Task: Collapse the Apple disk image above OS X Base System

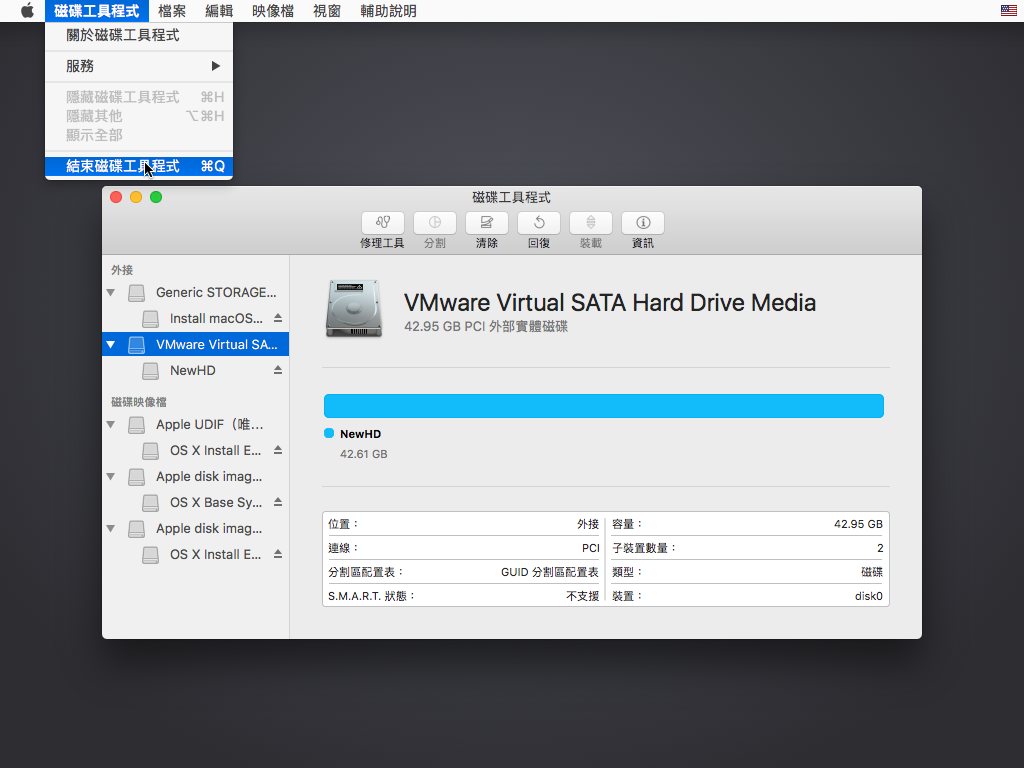Action: pyautogui.click(x=111, y=477)
